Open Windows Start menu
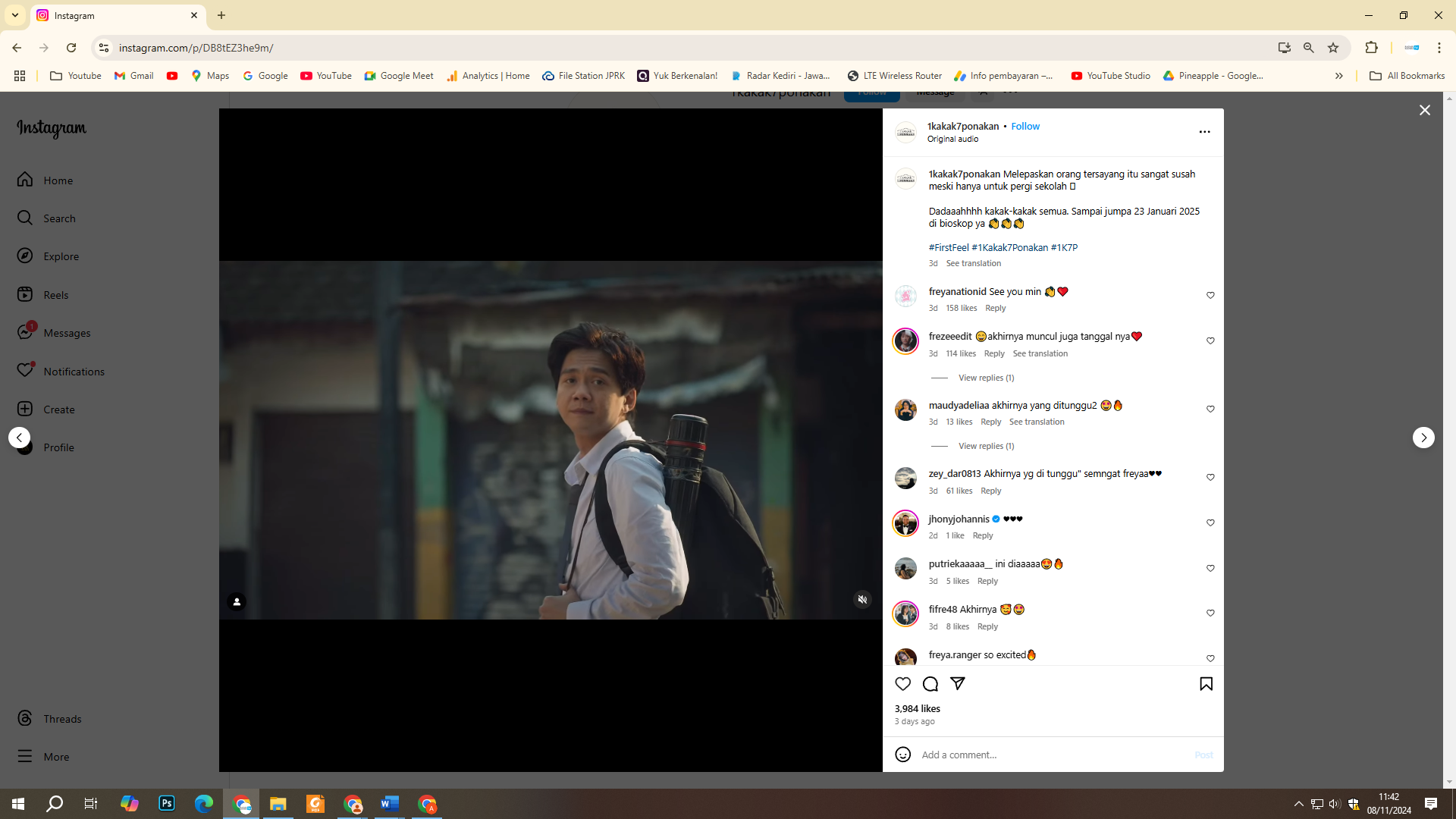Viewport: 1456px width, 819px height. (x=18, y=804)
